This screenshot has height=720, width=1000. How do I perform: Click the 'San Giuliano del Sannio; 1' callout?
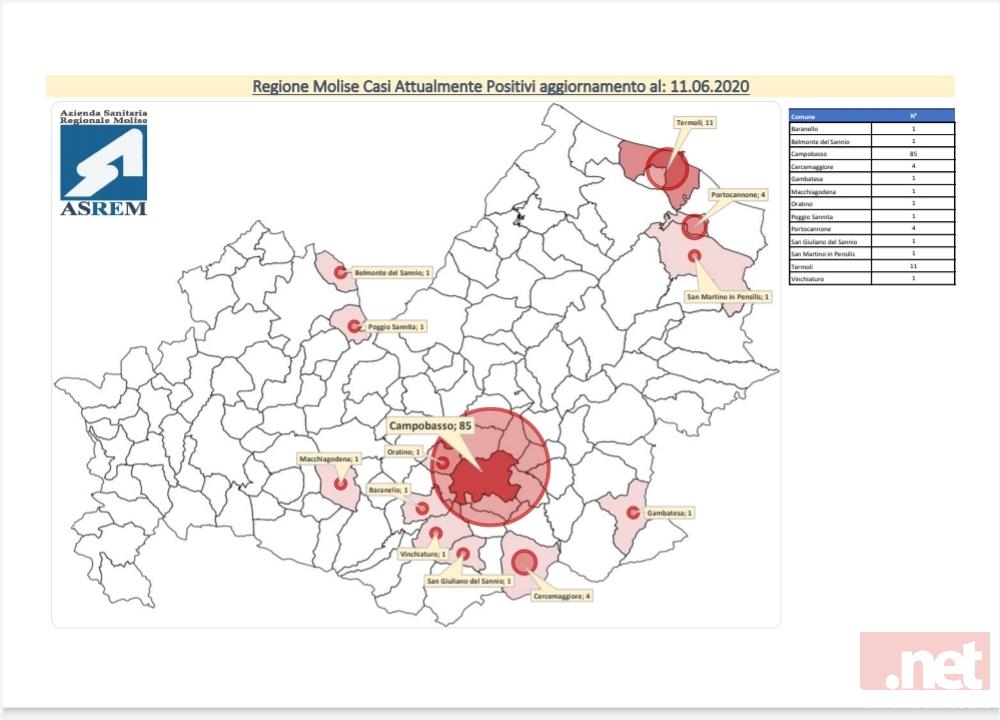click(469, 581)
